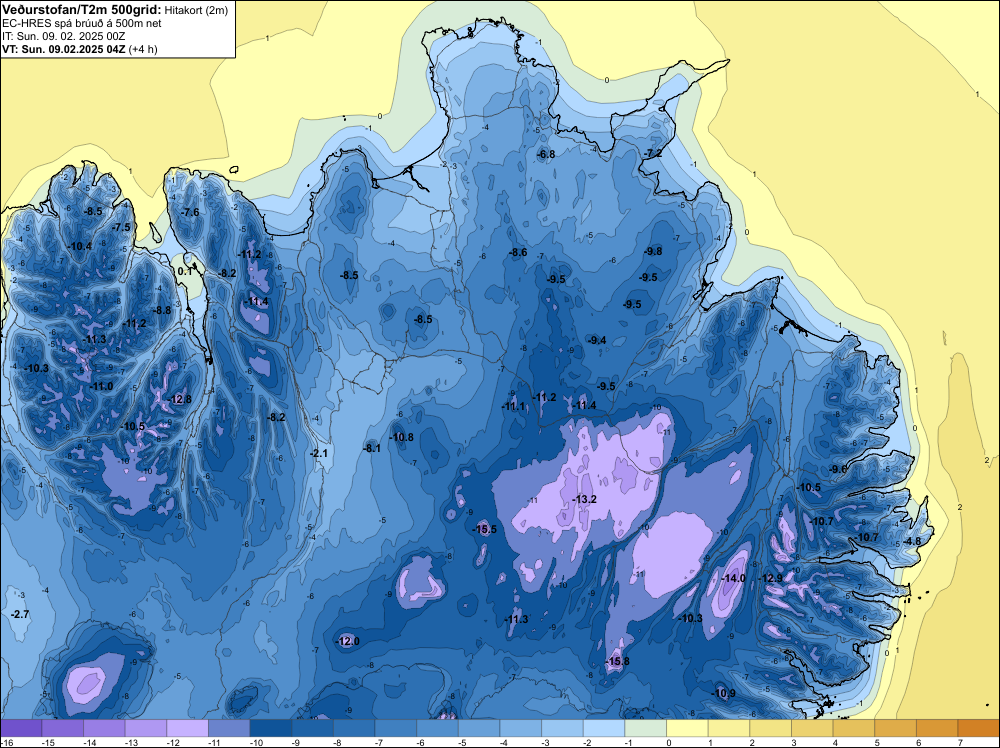Image resolution: width=1000 pixels, height=748 pixels.
Task: Click the -6.8 temperature label
Action: [x=546, y=154]
